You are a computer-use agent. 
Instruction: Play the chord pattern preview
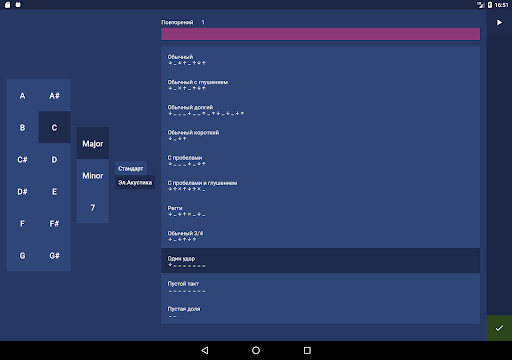pos(499,22)
